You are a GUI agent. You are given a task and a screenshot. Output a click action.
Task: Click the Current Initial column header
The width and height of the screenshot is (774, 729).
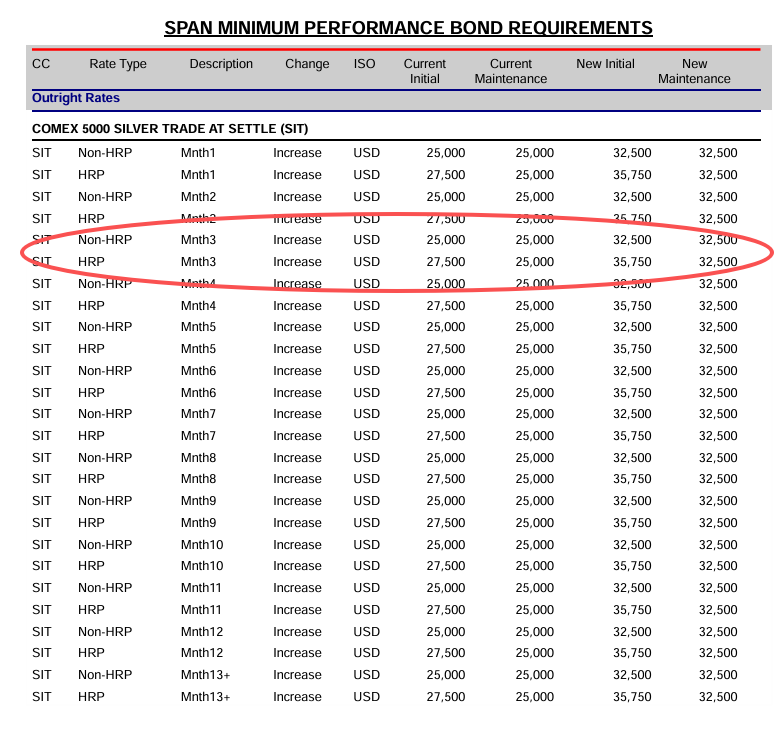pyautogui.click(x=425, y=71)
